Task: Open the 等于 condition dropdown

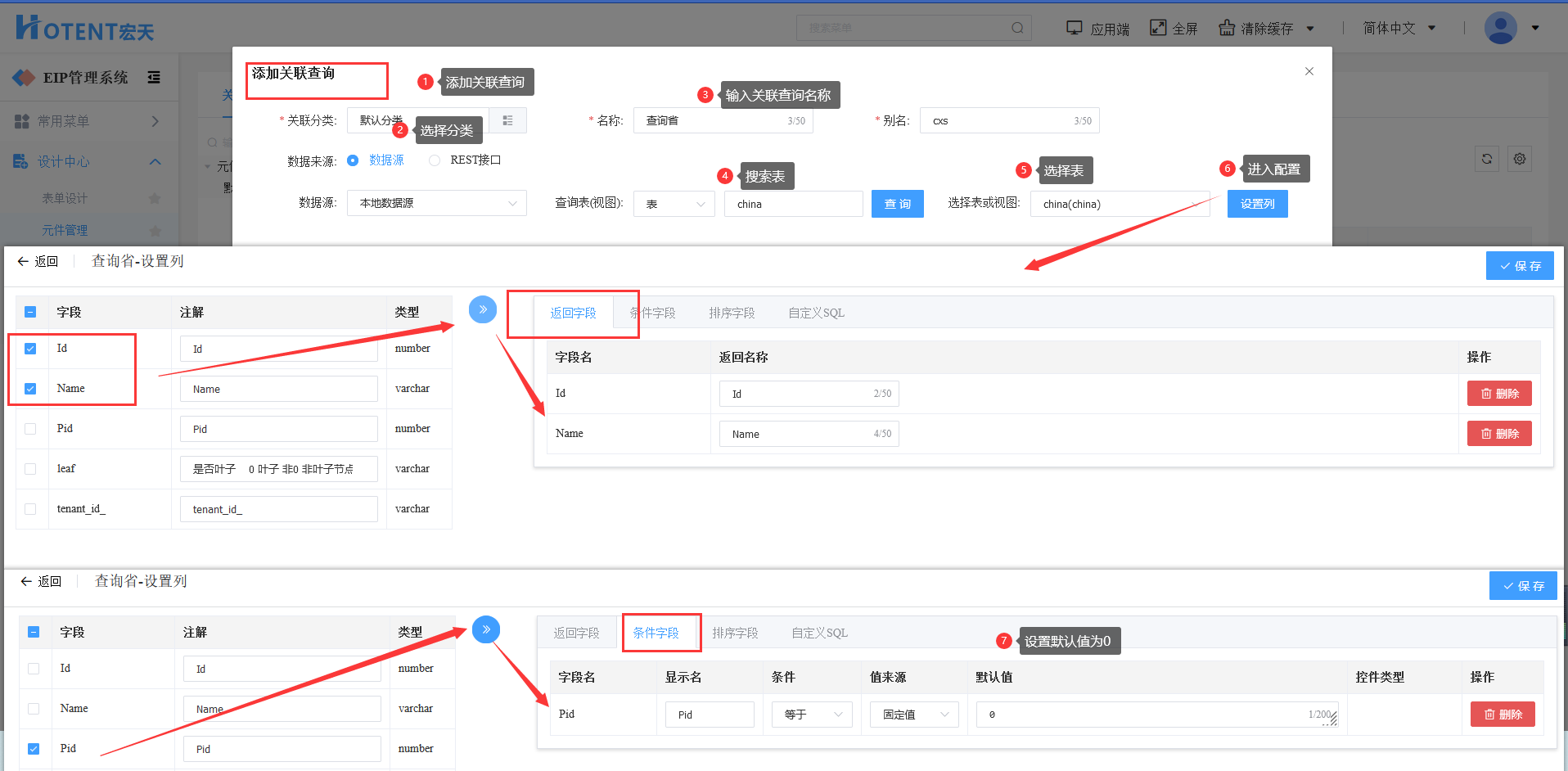Action: (812, 715)
